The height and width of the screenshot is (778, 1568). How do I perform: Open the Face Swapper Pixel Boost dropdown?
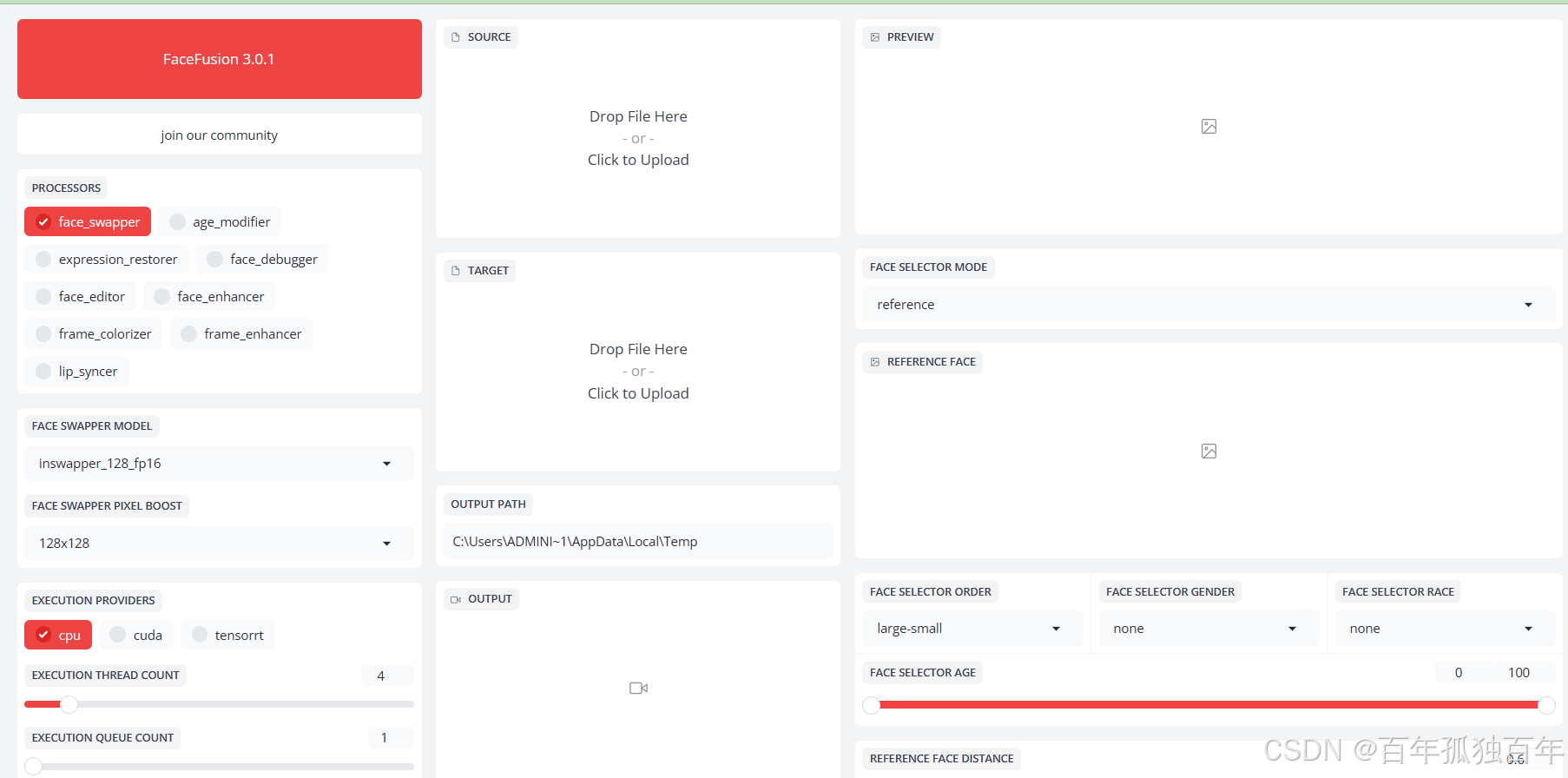(219, 544)
